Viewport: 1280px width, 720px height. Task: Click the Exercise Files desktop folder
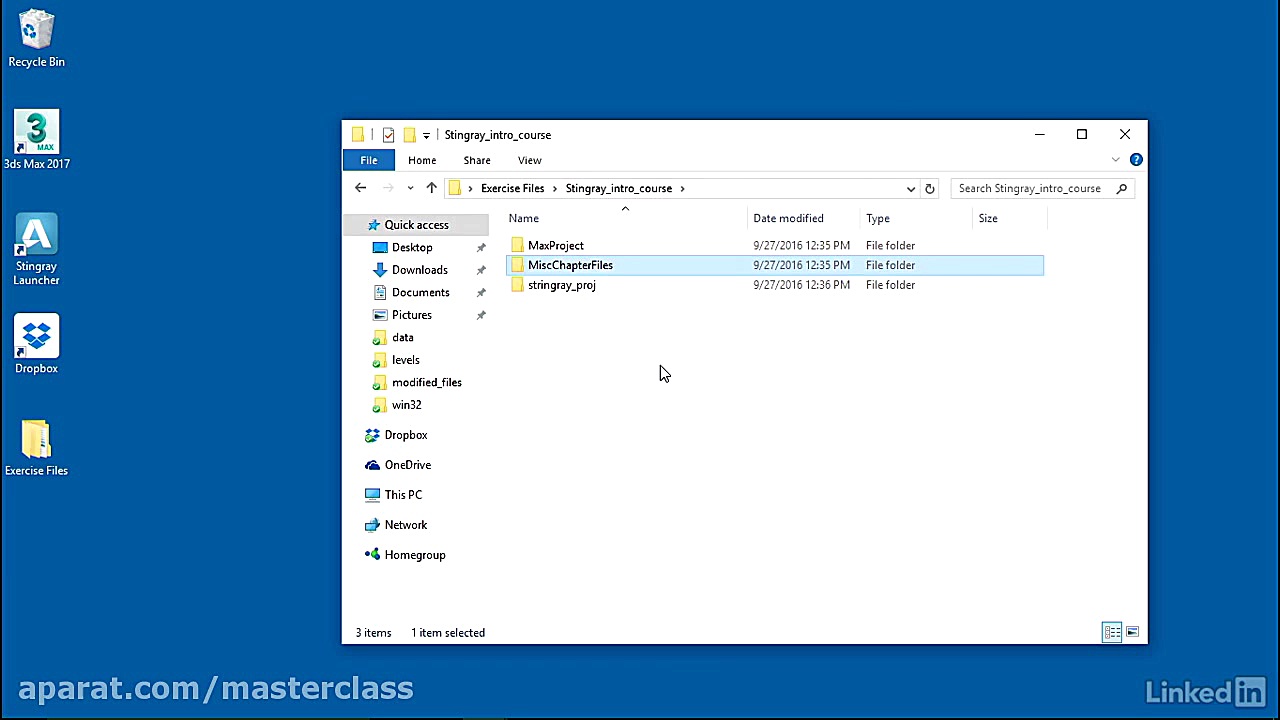[36, 447]
